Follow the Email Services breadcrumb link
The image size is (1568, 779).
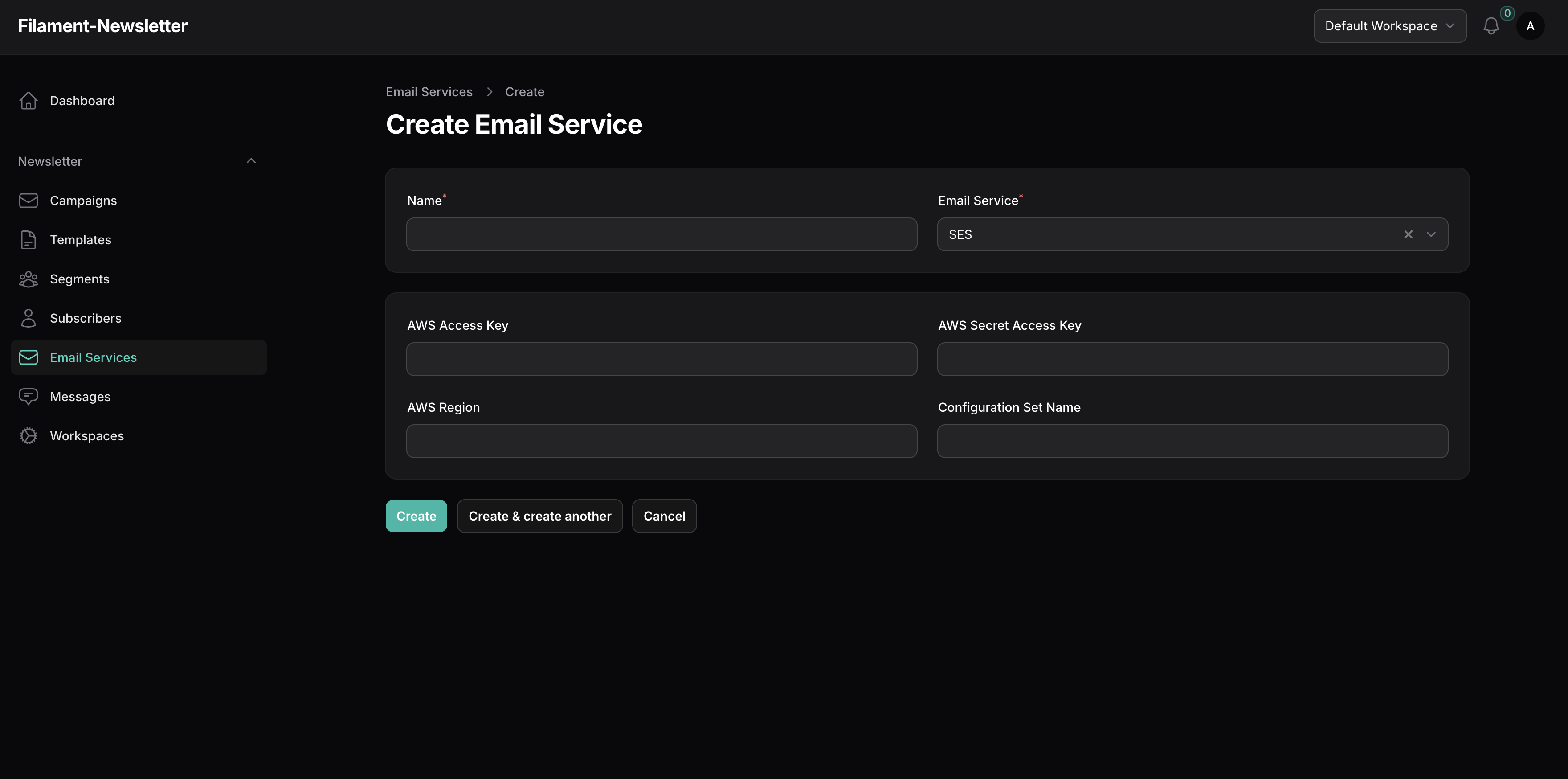(x=429, y=92)
